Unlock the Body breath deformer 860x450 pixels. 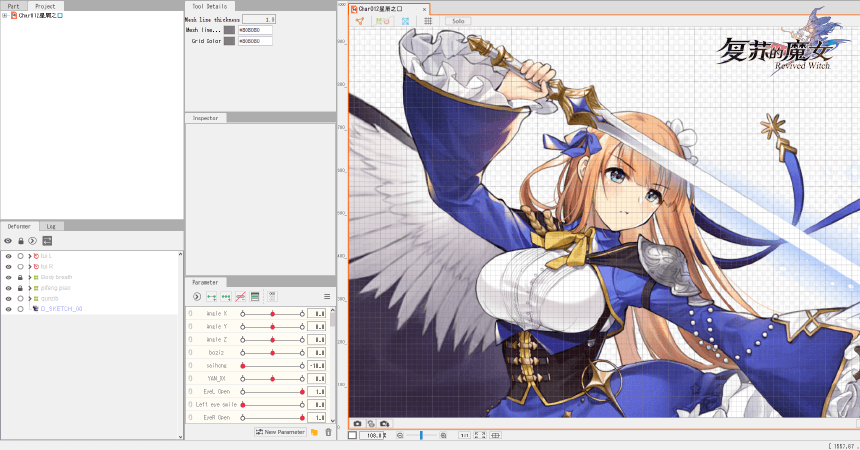[20, 278]
